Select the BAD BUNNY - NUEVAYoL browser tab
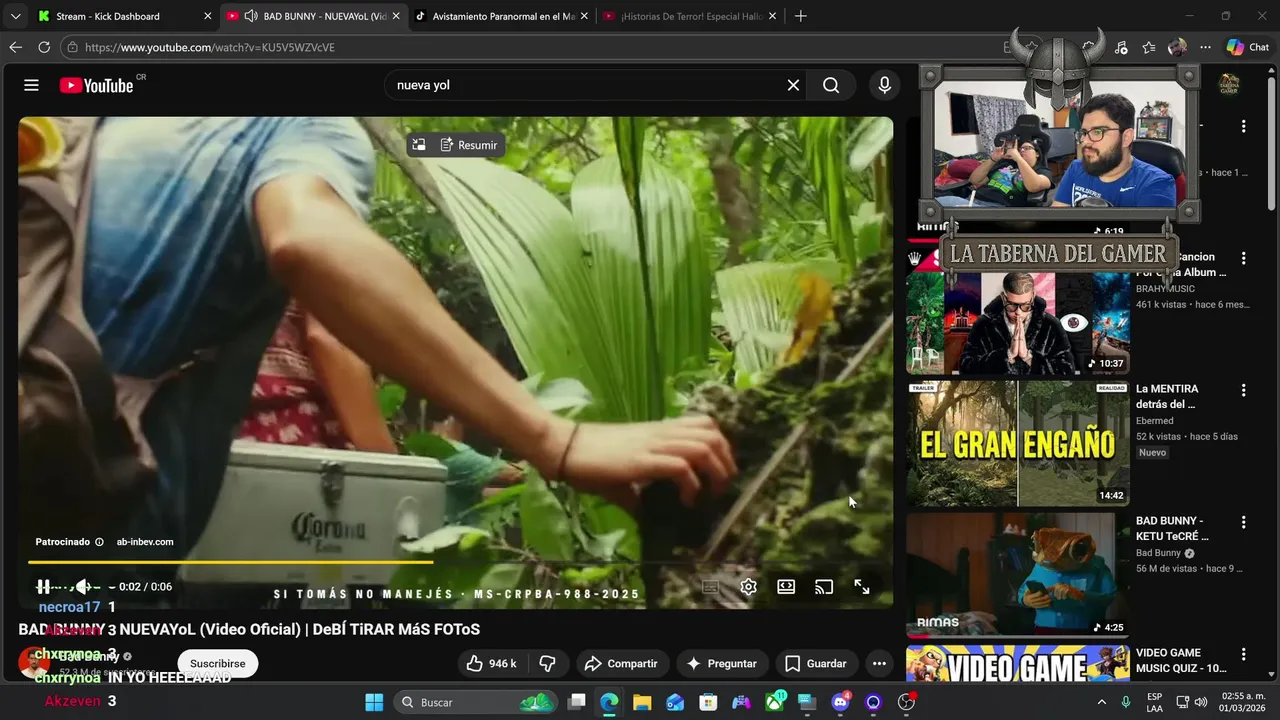Screen dimensions: 1280x720 [313, 16]
